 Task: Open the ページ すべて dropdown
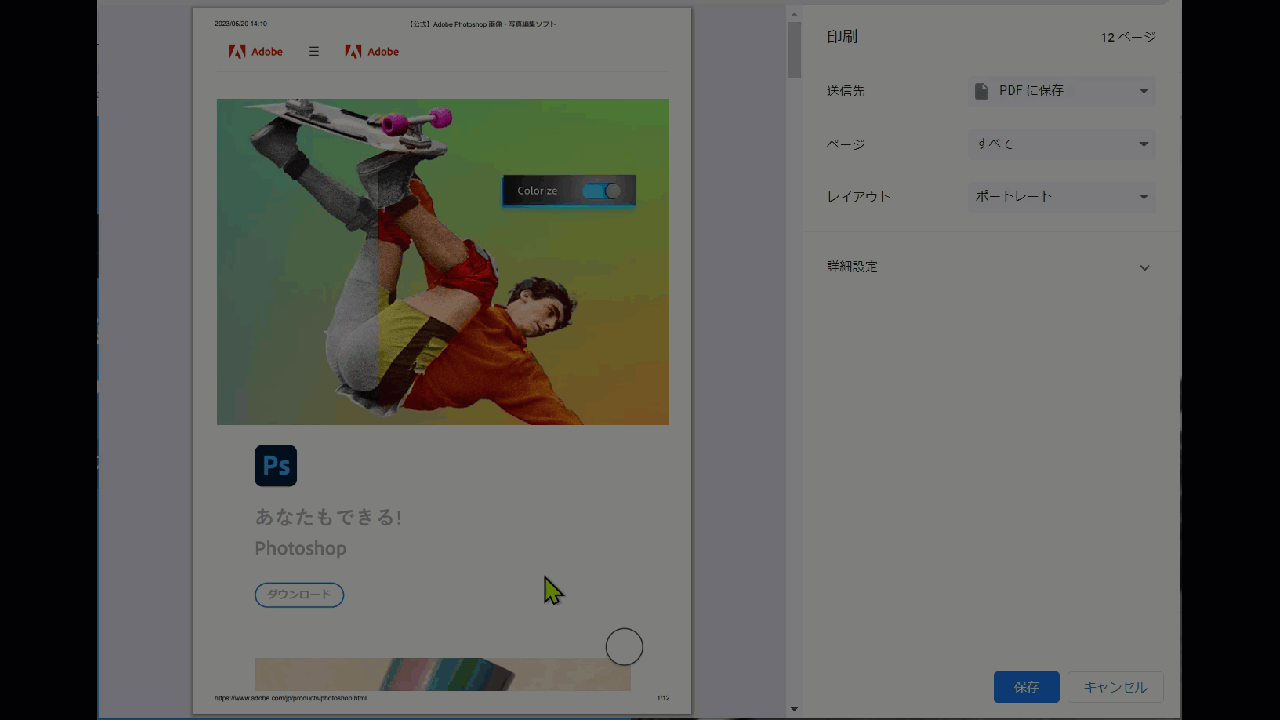[1061, 144]
